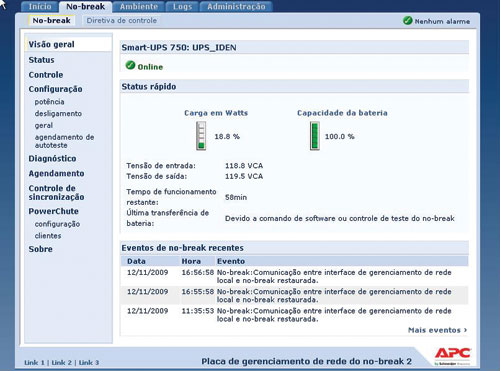This screenshot has width=500, height=371.
Task: Switch to the Ambiente tab
Action: pyautogui.click(x=139, y=7)
